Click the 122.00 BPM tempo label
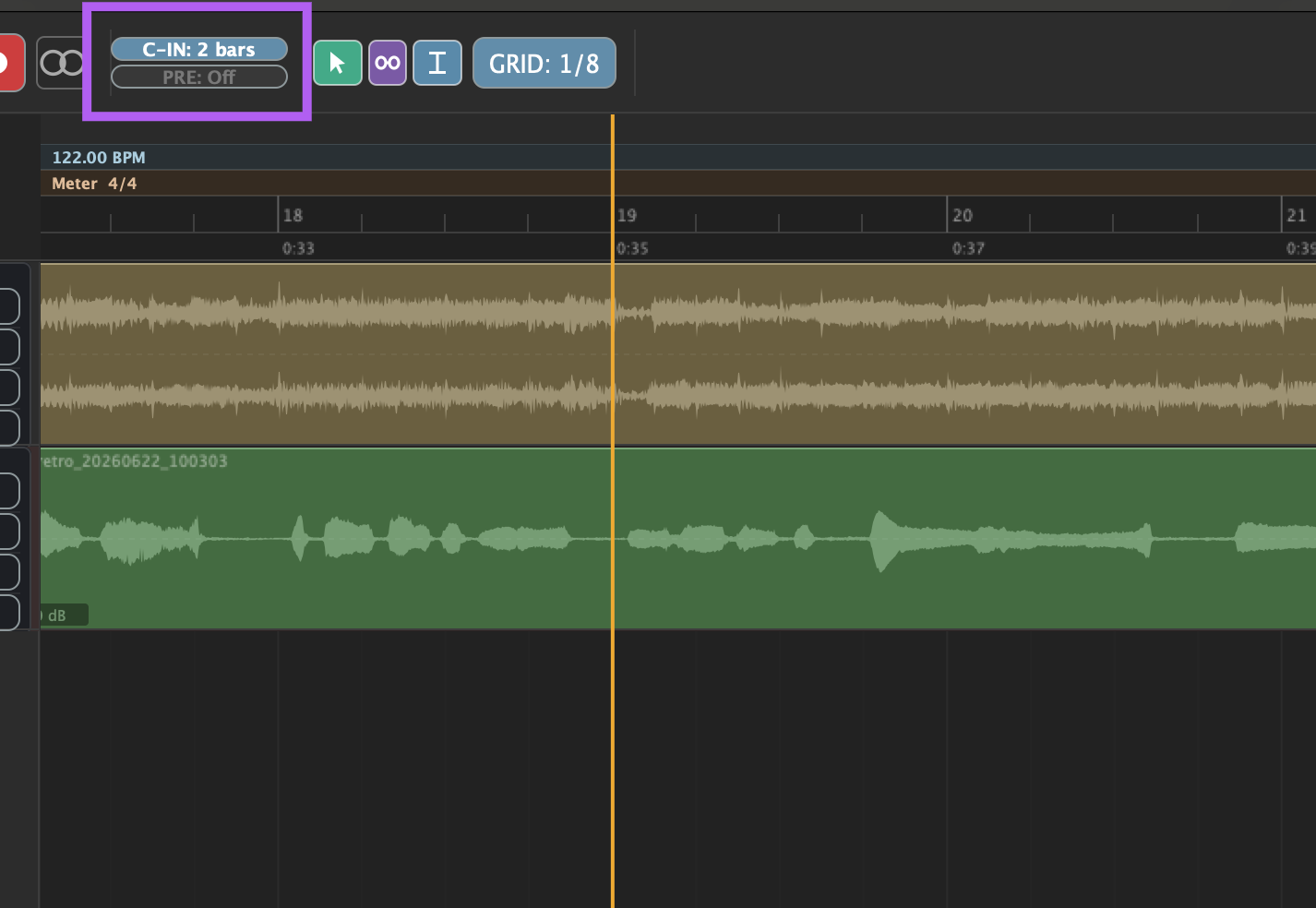This screenshot has height=908, width=1316. [99, 158]
